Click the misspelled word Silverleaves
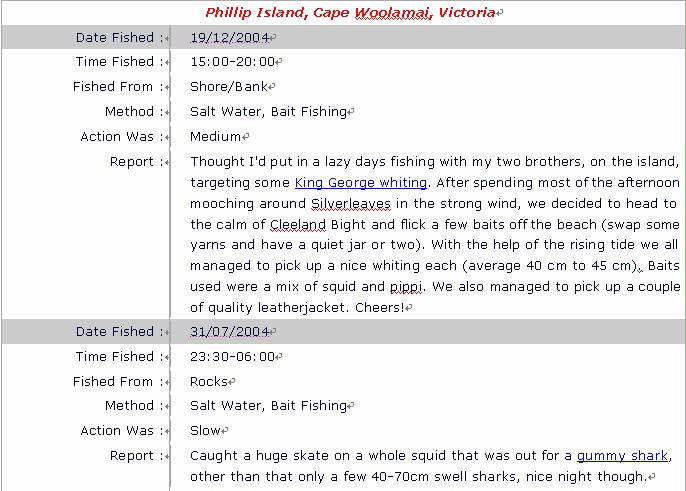The width and height of the screenshot is (686, 491). point(350,203)
